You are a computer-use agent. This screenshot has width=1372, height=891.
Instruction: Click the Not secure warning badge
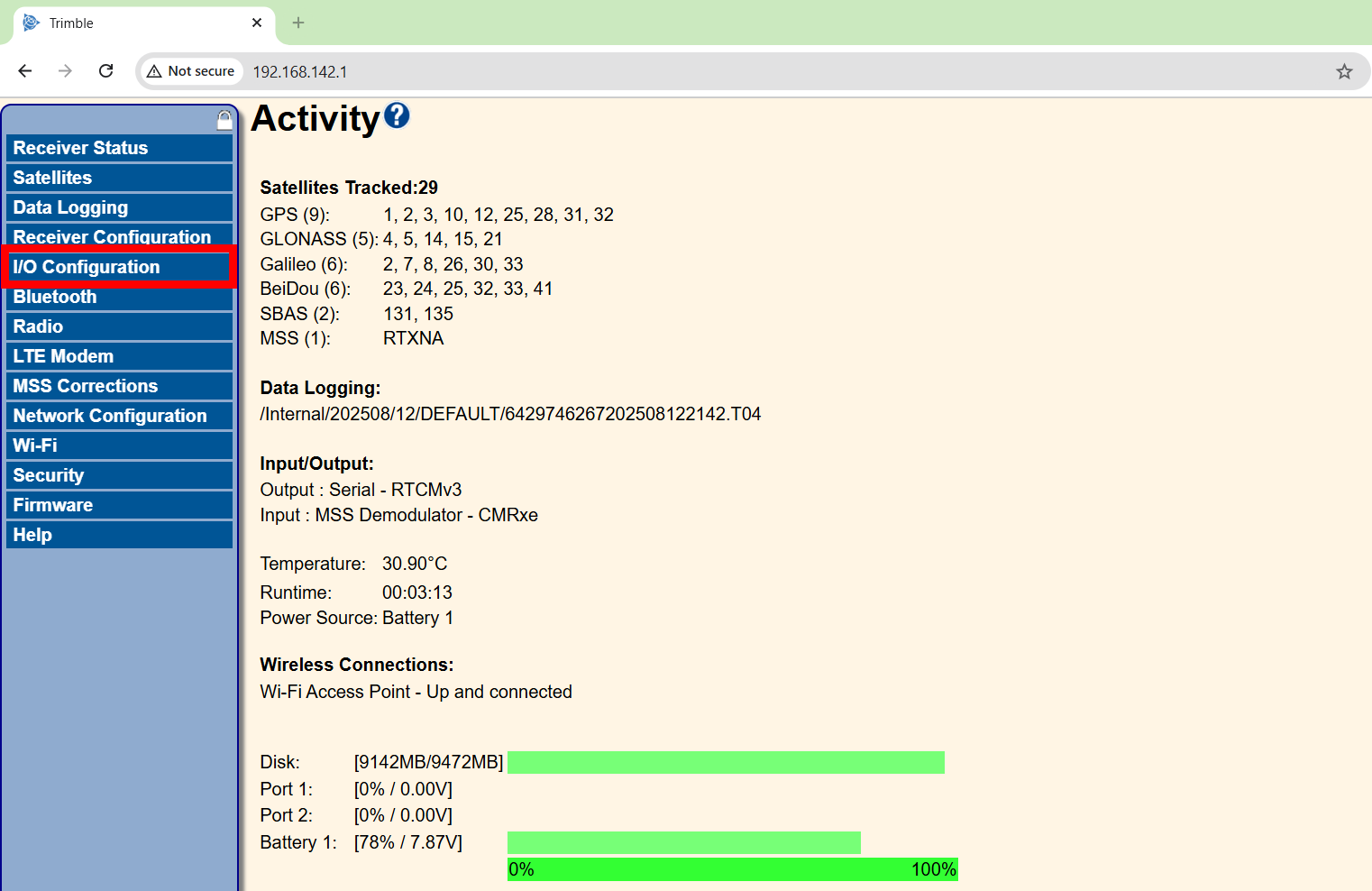[191, 71]
